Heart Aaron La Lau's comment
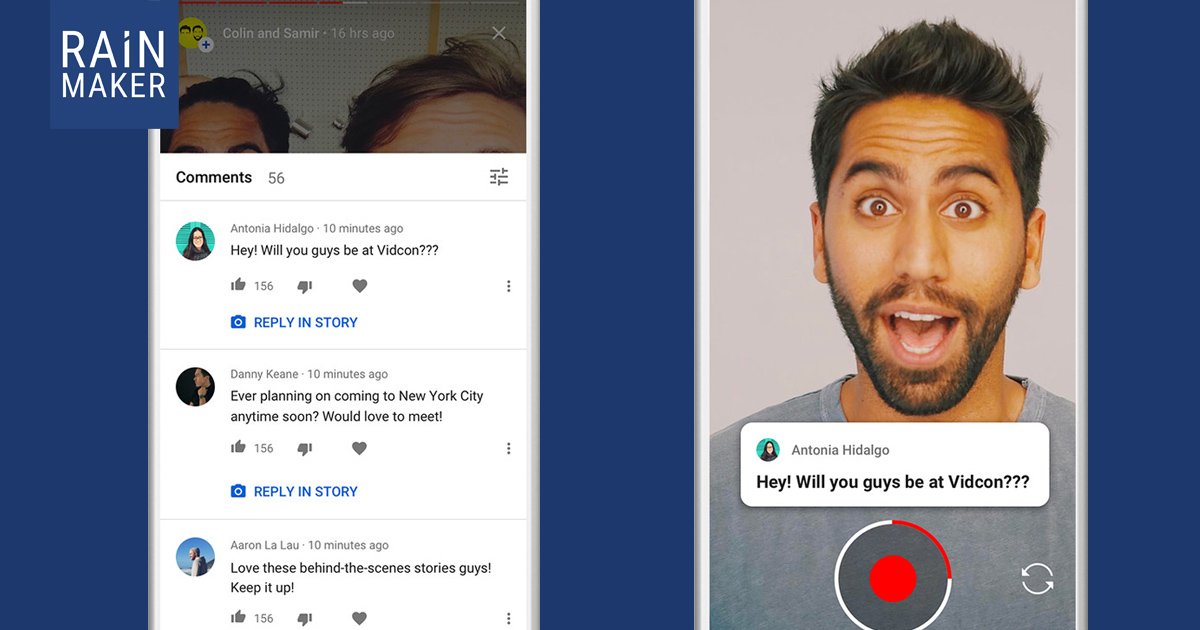1200x630 pixels. pos(360,618)
